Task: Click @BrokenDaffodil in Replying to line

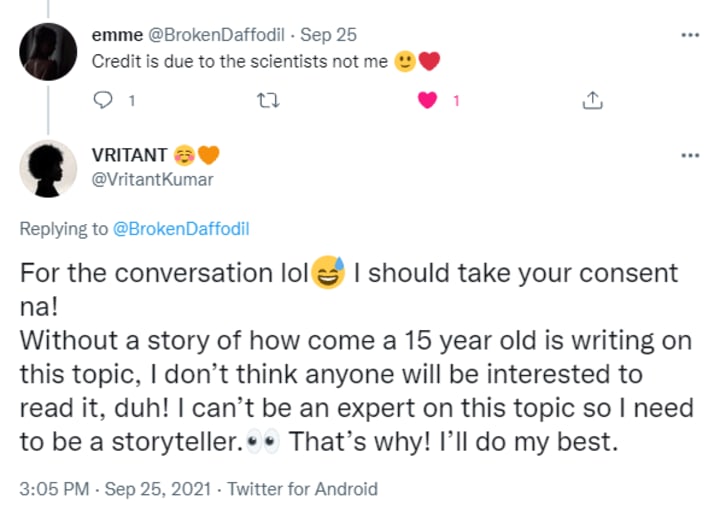Action: pos(180,229)
